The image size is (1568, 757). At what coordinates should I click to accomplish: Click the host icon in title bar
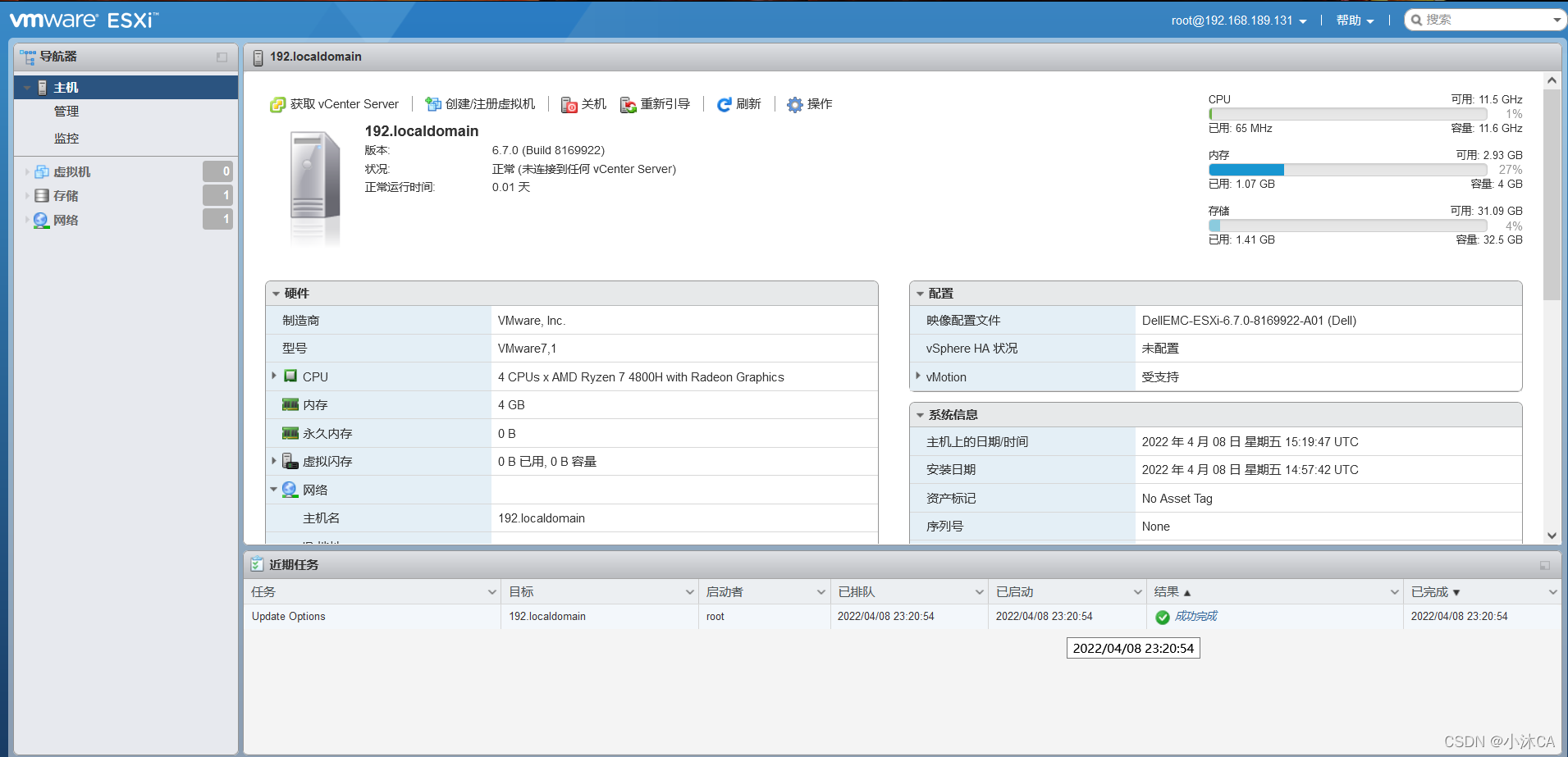click(x=258, y=57)
